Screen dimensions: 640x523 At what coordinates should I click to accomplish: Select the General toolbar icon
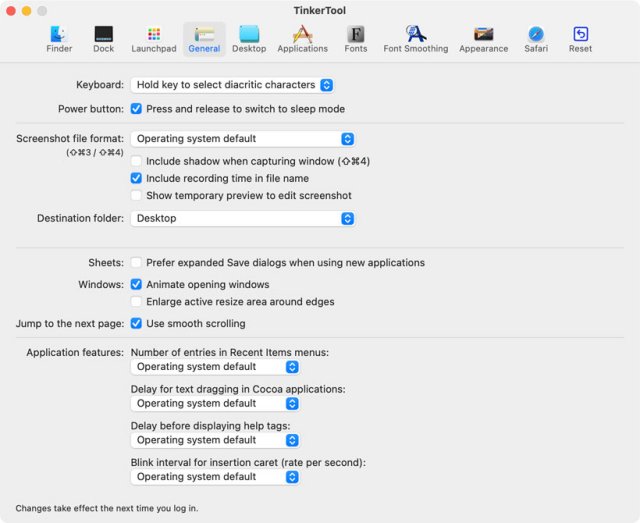pyautogui.click(x=204, y=40)
